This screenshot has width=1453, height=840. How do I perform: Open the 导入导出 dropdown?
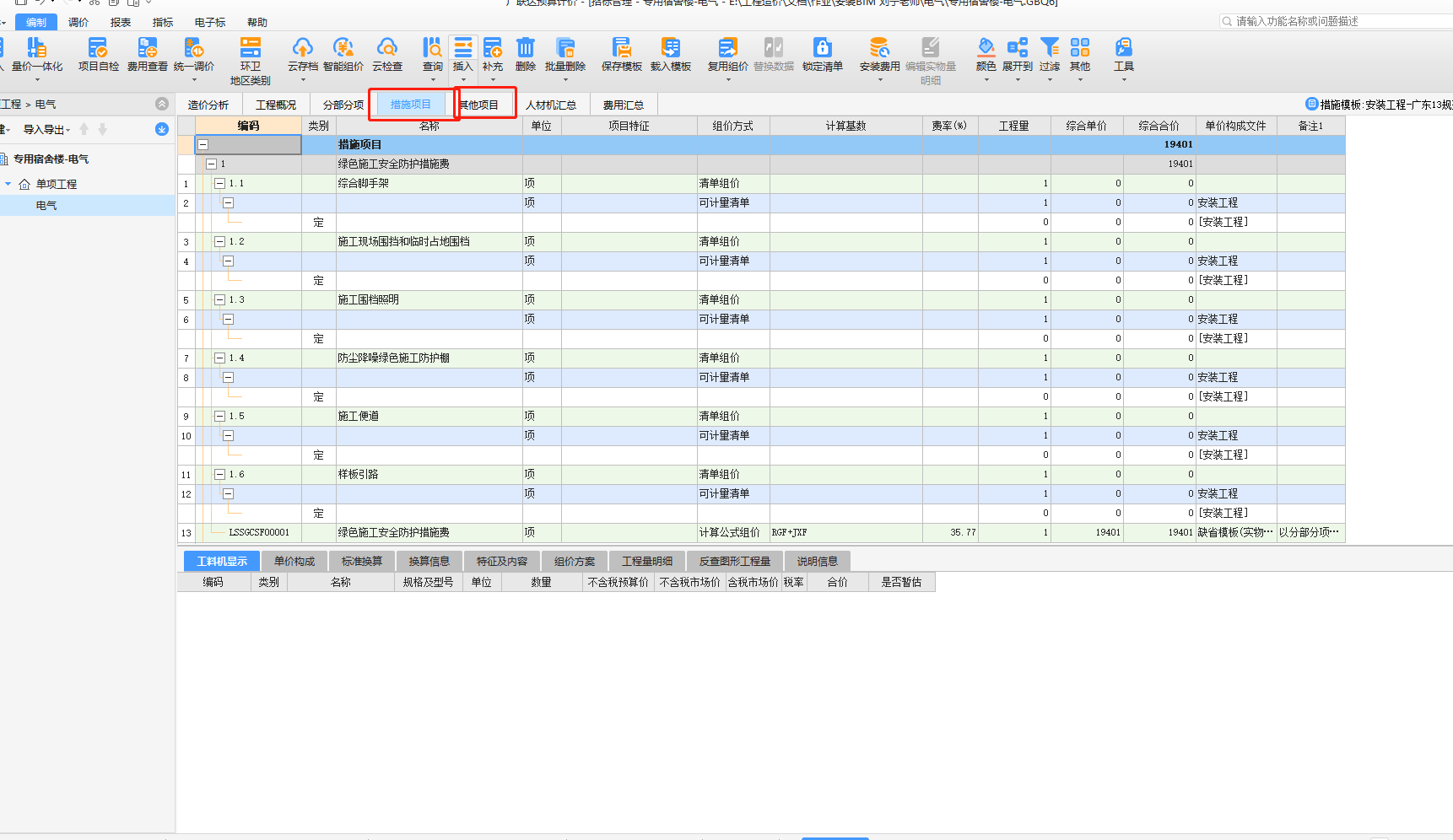point(46,129)
